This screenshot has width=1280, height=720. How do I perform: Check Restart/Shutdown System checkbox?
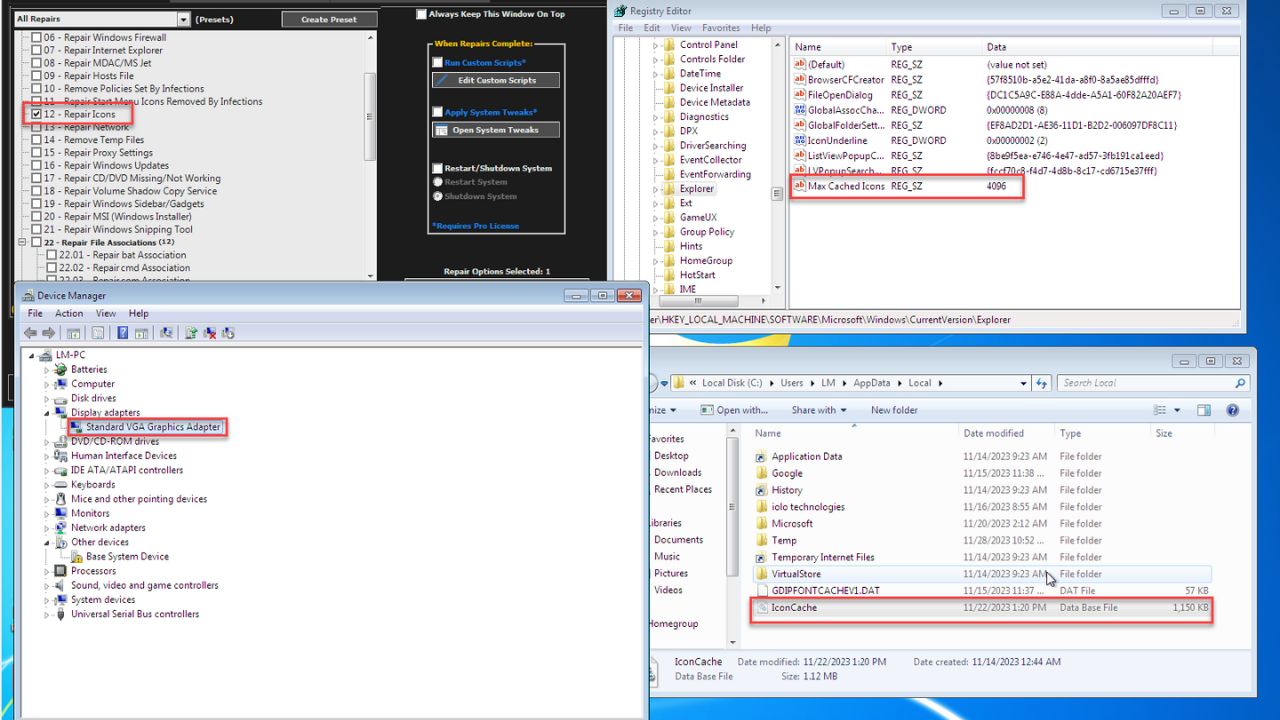(437, 168)
